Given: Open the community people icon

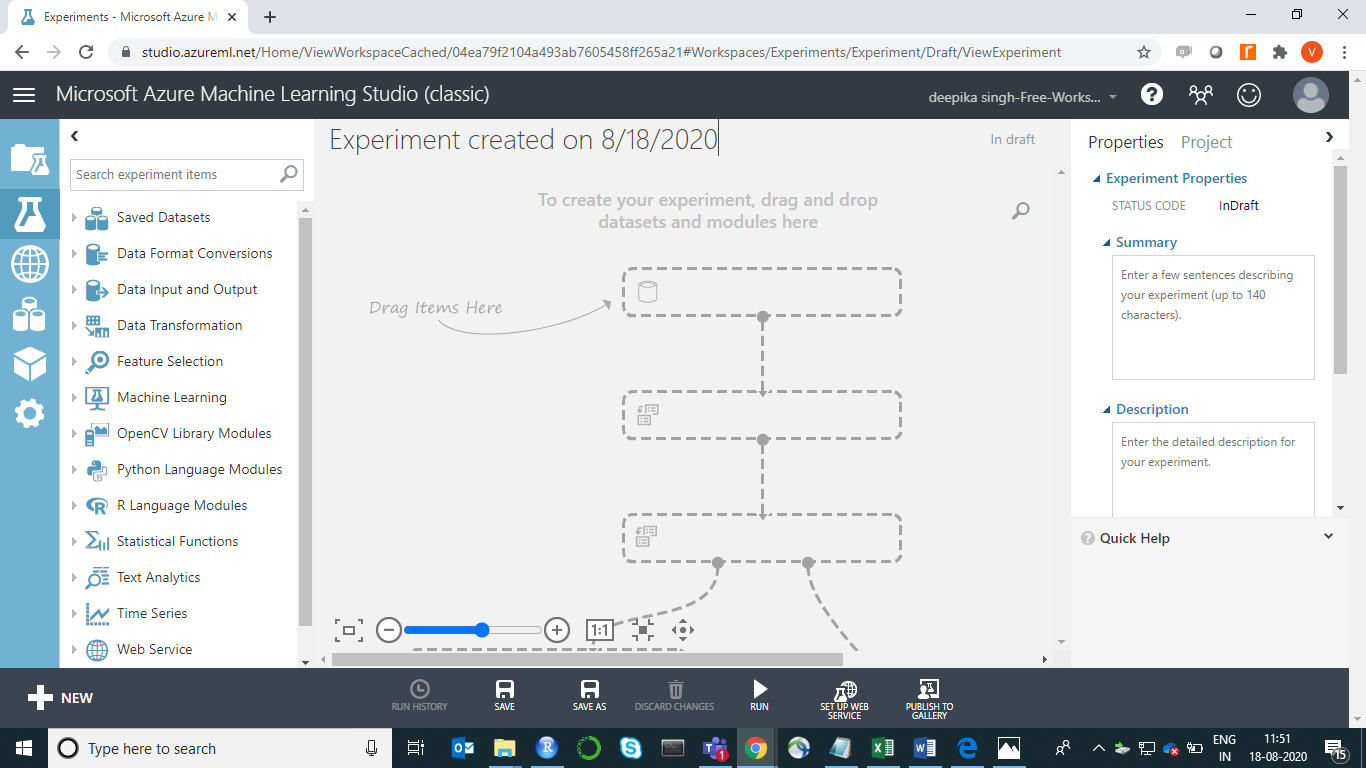Looking at the screenshot, I should 1200,94.
